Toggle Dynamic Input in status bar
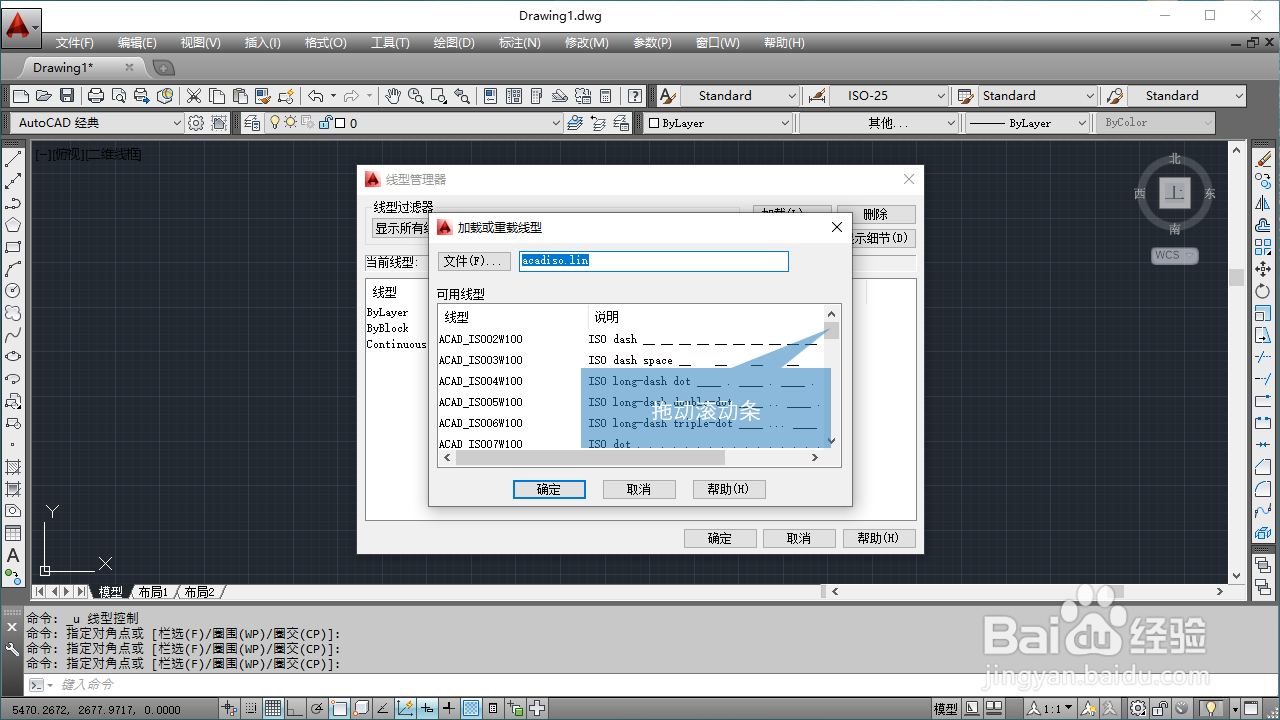 (x=427, y=709)
